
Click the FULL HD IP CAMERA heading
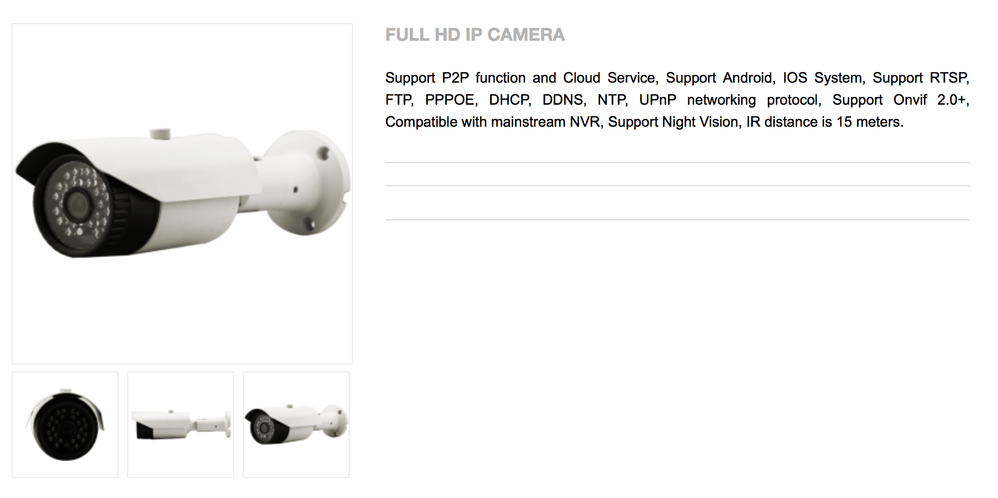click(475, 34)
